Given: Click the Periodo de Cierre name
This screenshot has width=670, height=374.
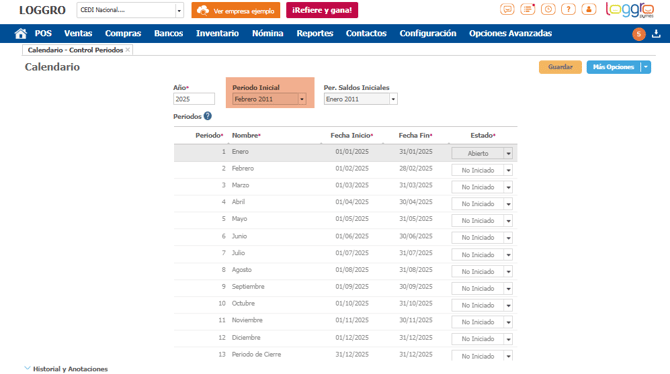Looking at the screenshot, I should (x=256, y=354).
